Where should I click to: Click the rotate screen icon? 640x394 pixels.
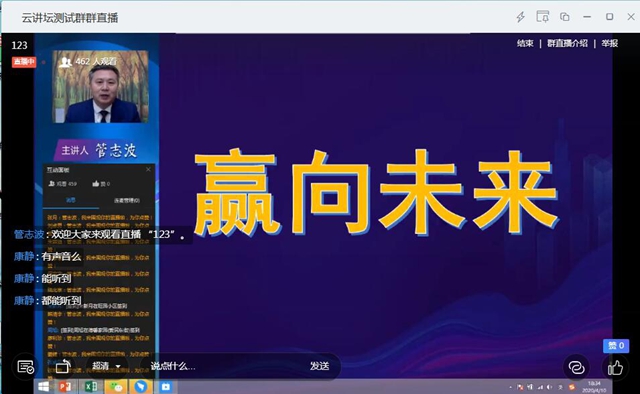point(63,366)
